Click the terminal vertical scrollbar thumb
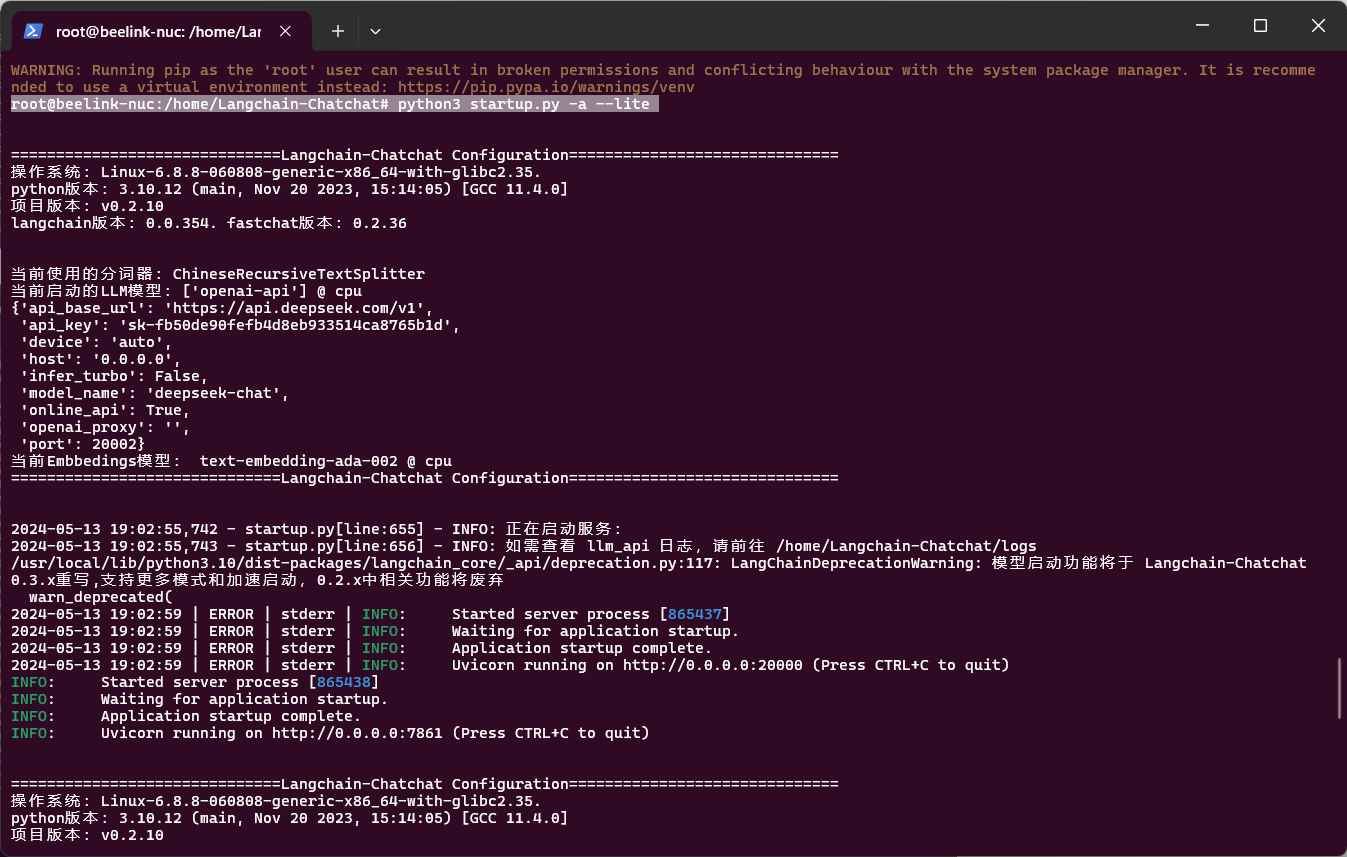Viewport: 1347px width, 857px height. [x=1339, y=688]
